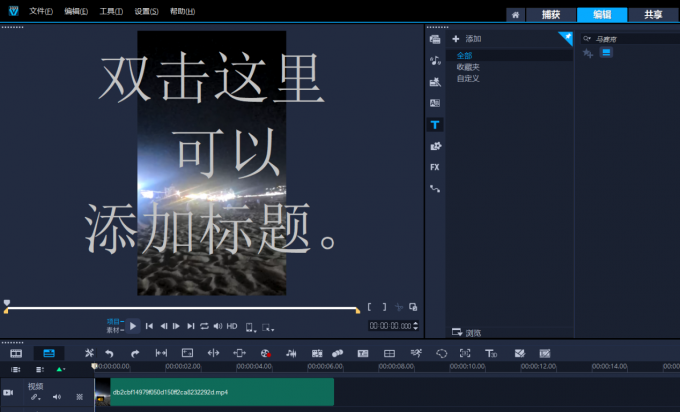Click the 添加 add folder button

pyautogui.click(x=467, y=39)
